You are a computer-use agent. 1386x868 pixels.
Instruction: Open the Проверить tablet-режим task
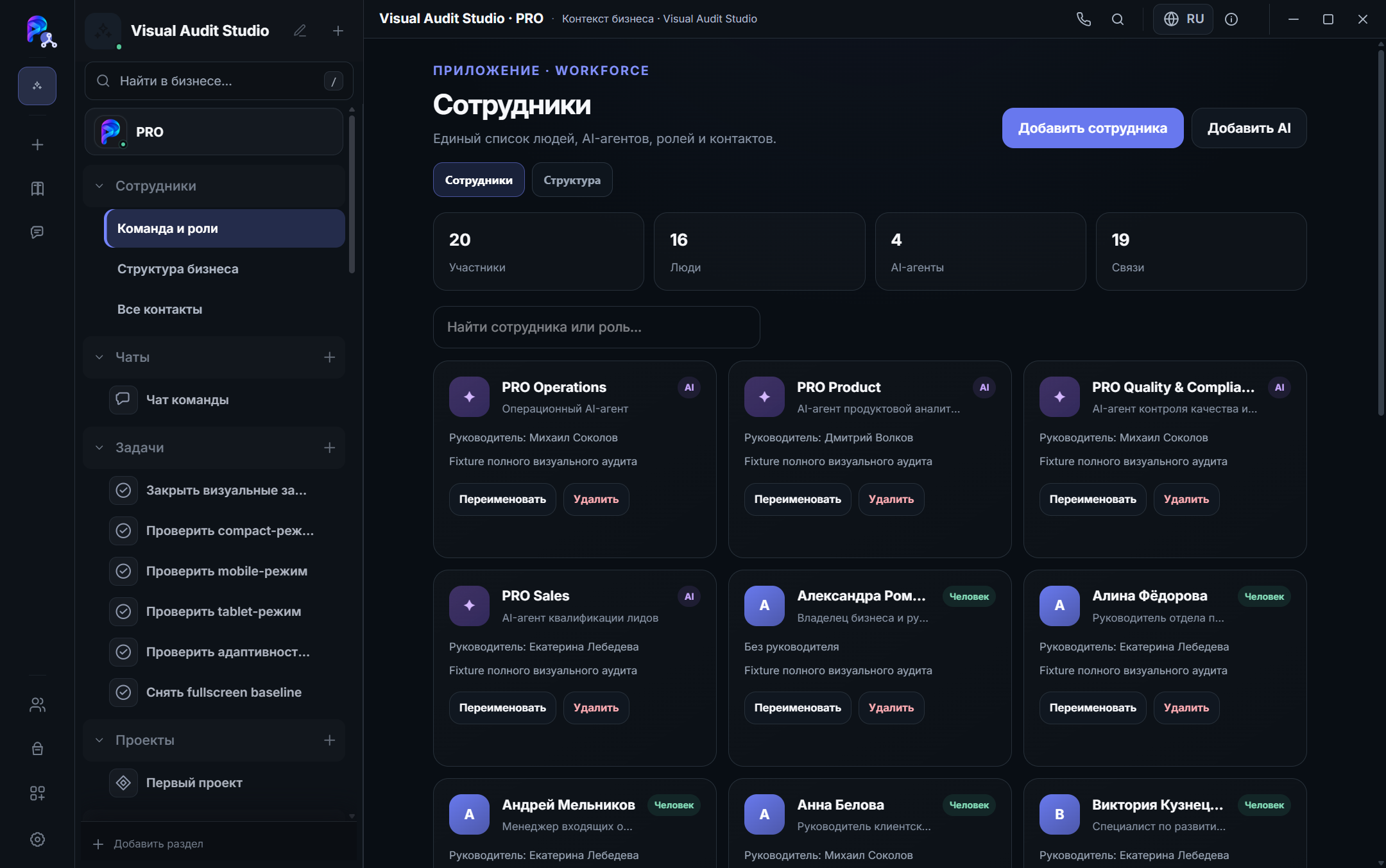[x=225, y=611]
